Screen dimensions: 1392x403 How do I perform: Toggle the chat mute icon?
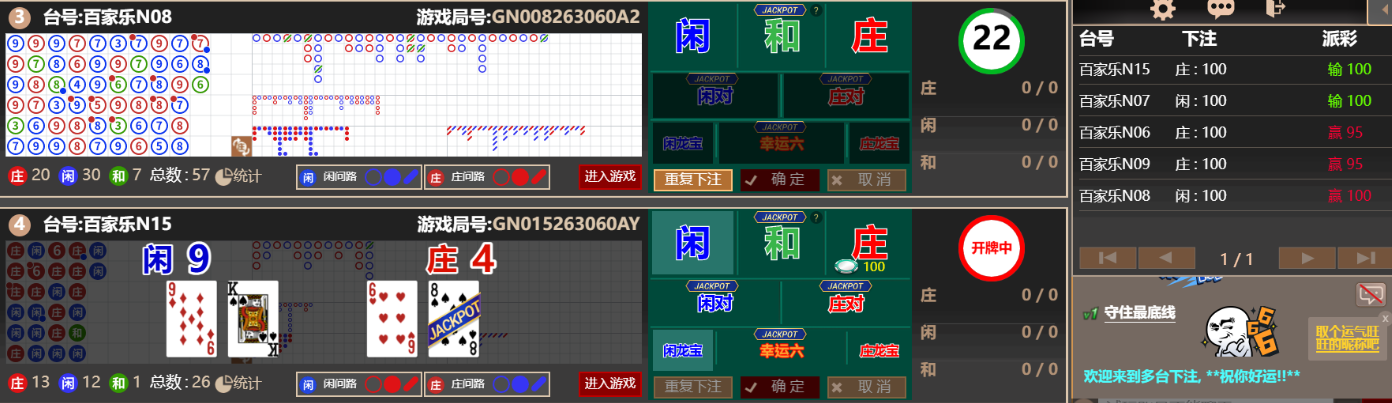click(x=1369, y=294)
